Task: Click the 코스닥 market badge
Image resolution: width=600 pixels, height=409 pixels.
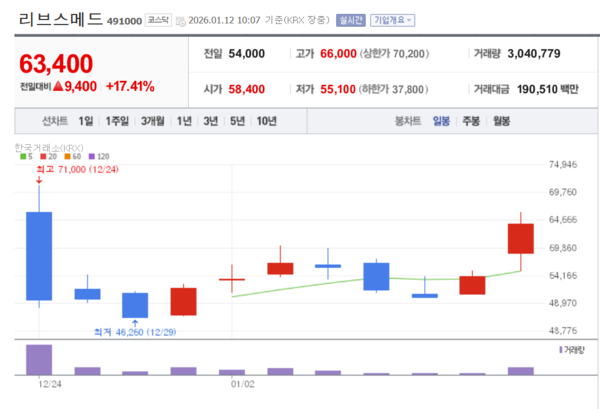Action: [159, 20]
